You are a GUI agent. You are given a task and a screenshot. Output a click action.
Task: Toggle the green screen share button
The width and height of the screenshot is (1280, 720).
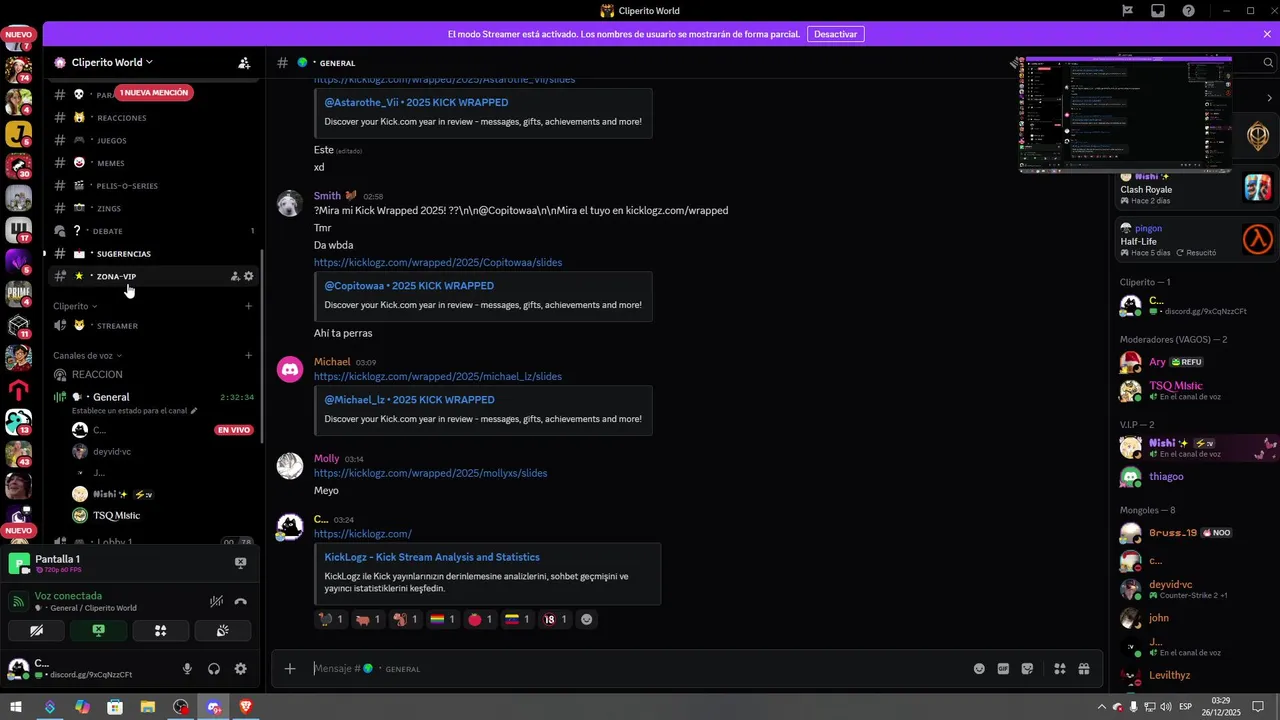tap(98, 630)
